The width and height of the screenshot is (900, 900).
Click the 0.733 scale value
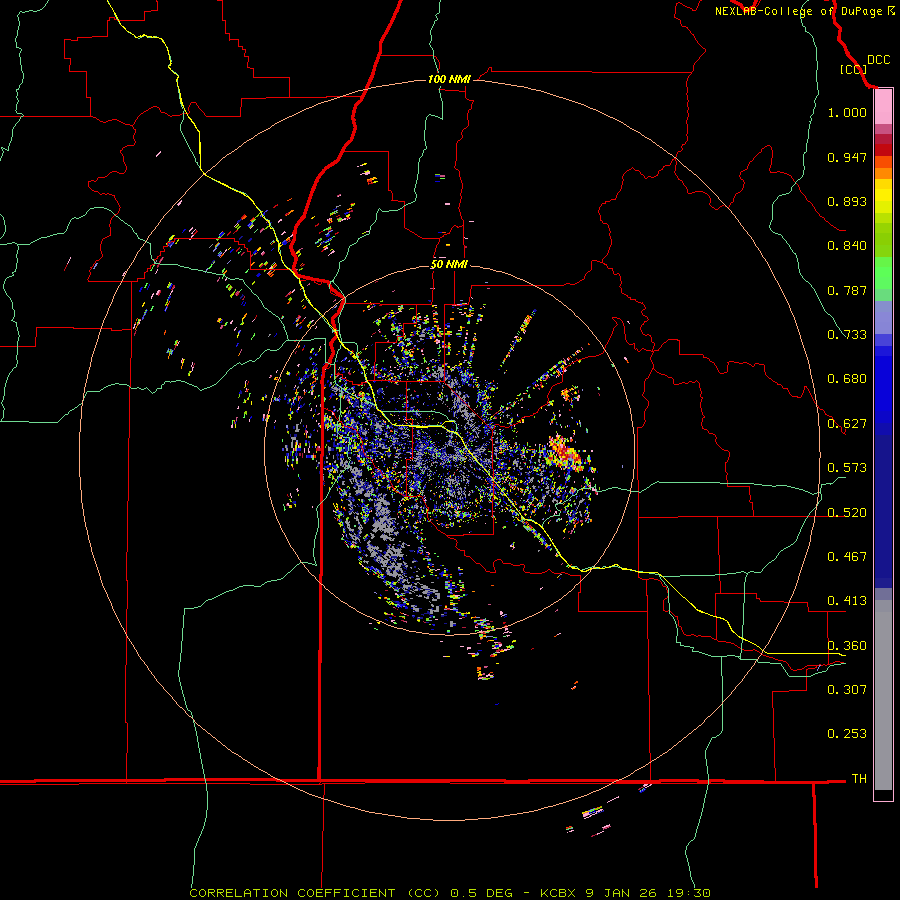click(847, 335)
